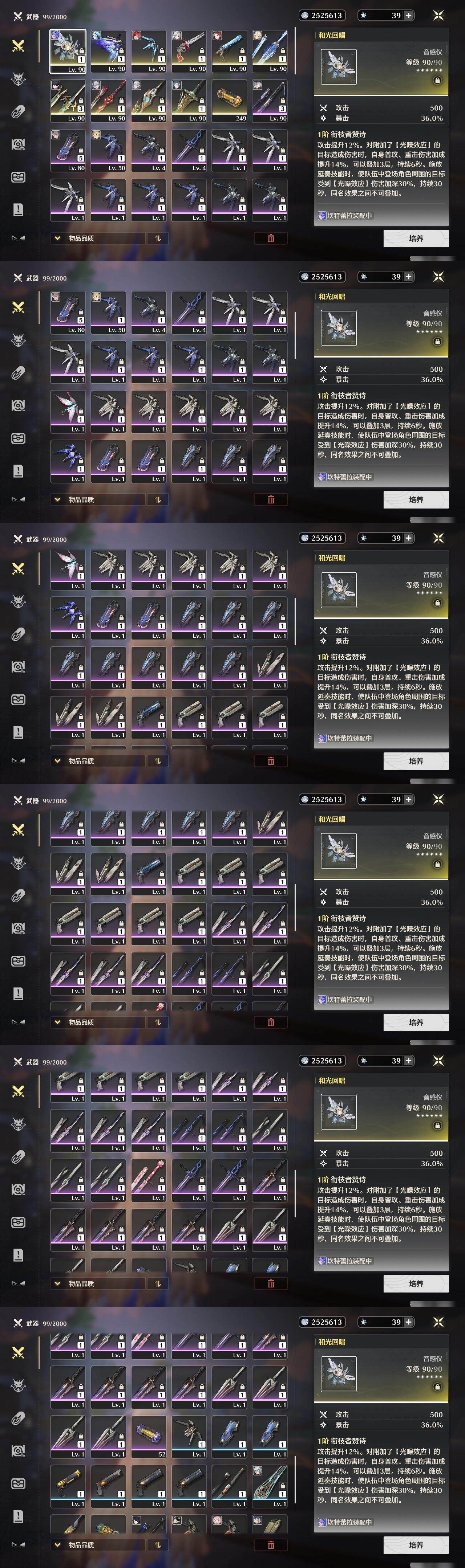
Task: Click the plus icon beside 39 in topmost header
Action: coord(408,15)
